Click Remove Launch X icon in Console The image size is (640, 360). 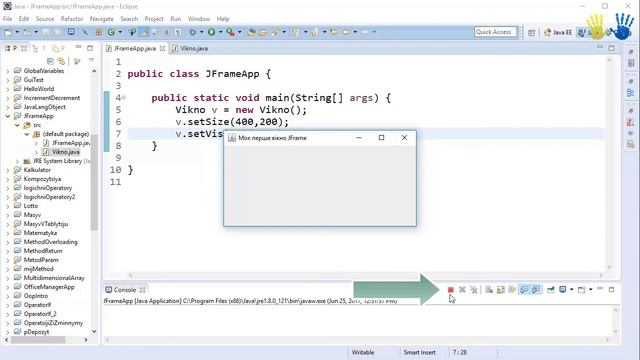point(462,289)
